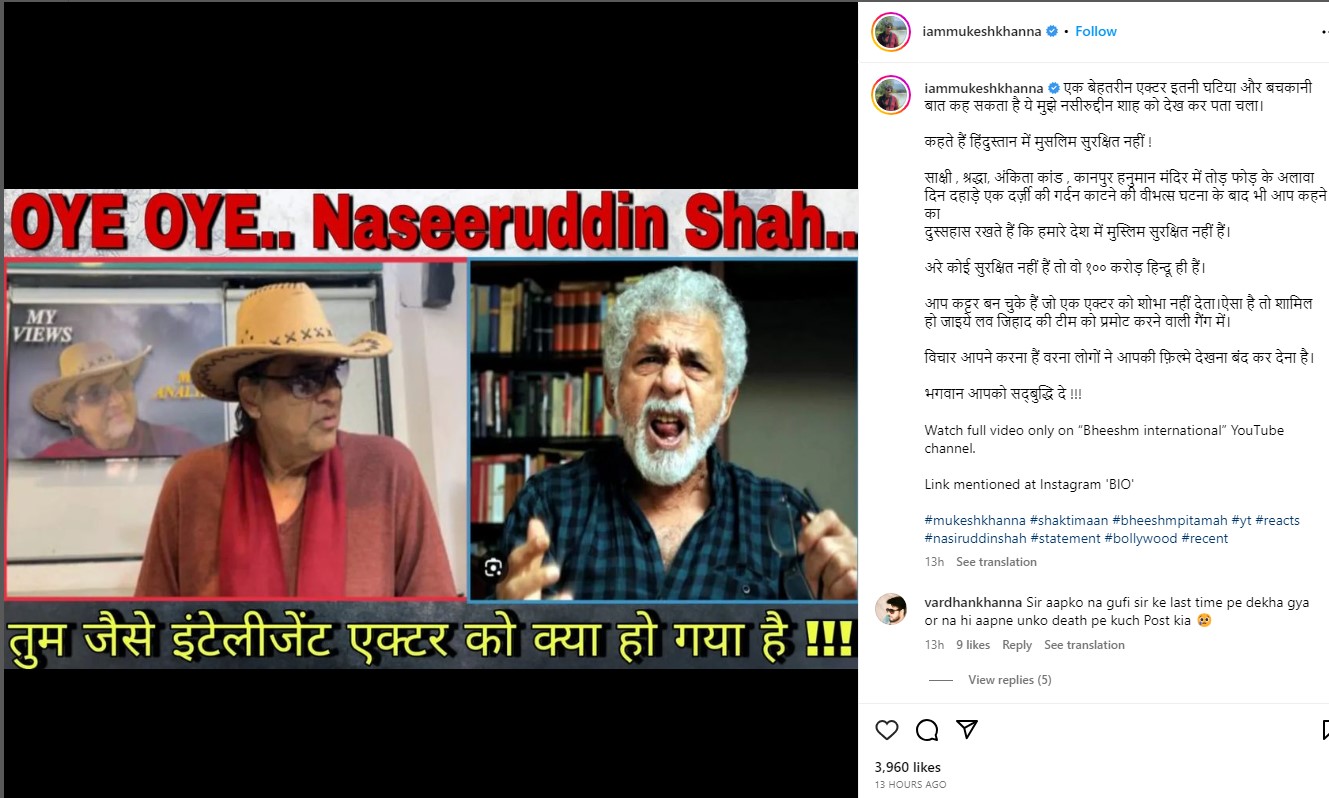Image resolution: width=1329 pixels, height=798 pixels.
Task: See translation of vardhankhanna comment
Action: [1084, 645]
